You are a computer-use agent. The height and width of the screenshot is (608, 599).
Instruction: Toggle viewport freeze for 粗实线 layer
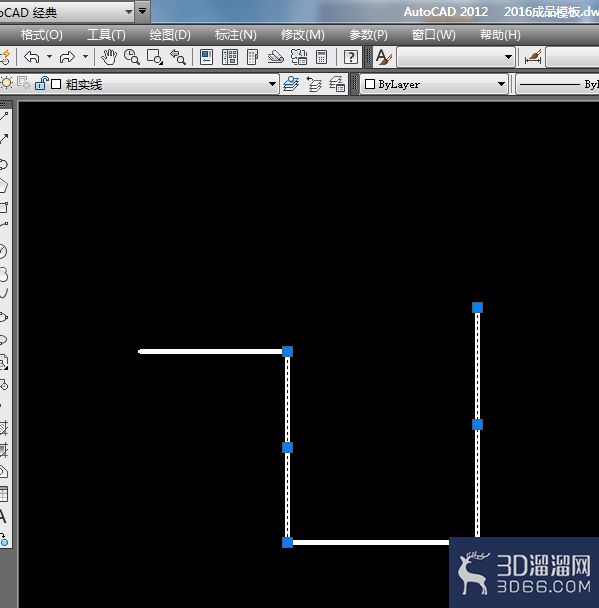[24, 83]
